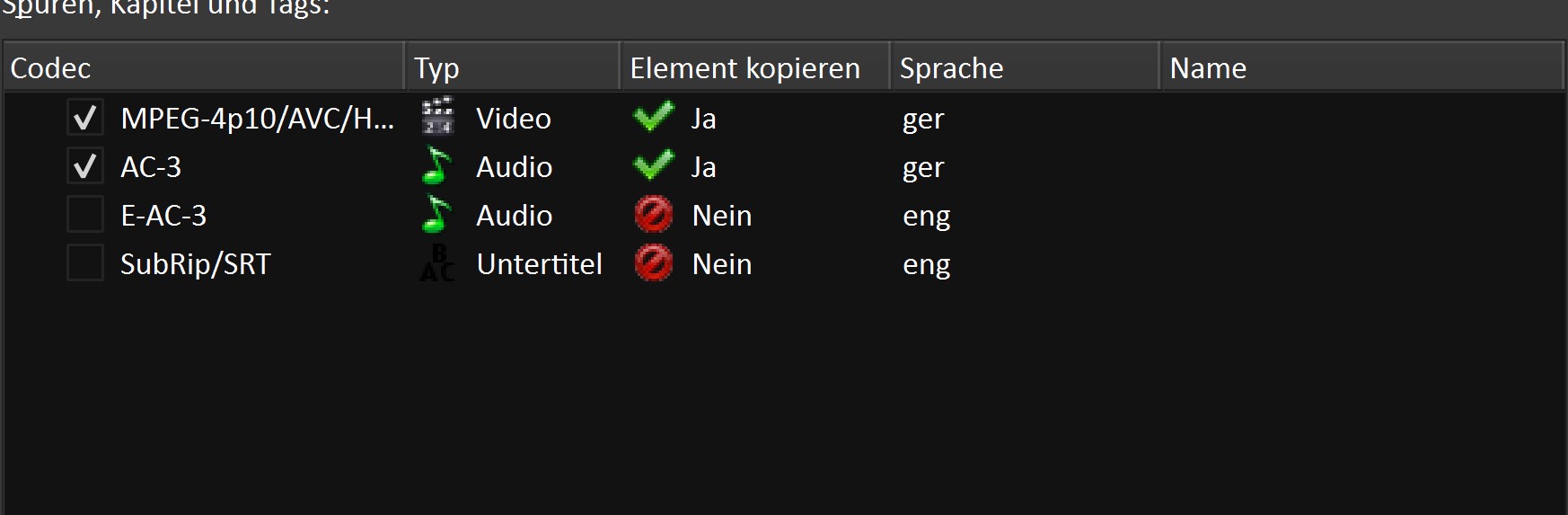Click the green music note icon for AC-3
Viewport: 1568px width, 515px height.
point(437,166)
